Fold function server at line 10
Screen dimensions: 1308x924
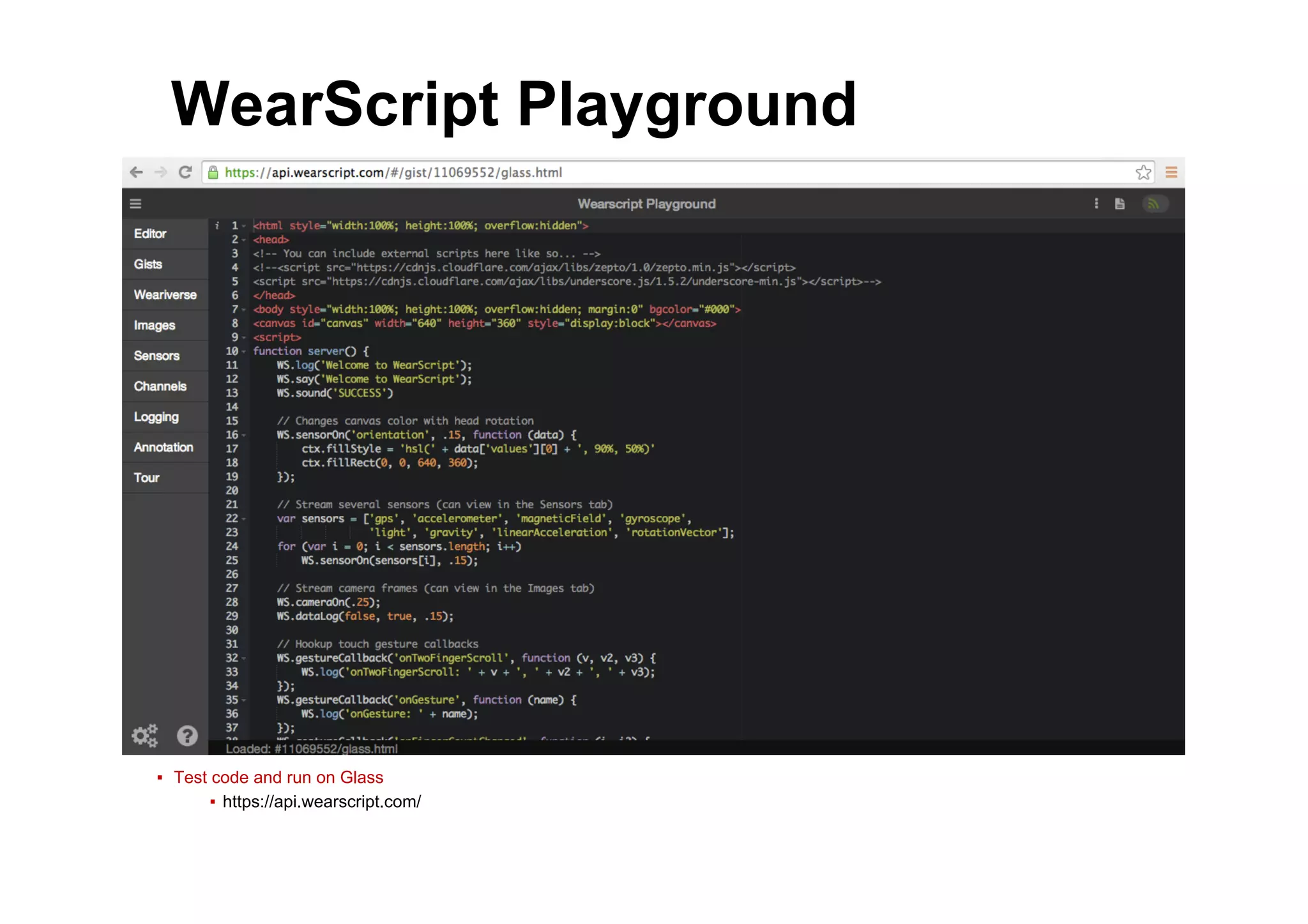pyautogui.click(x=244, y=352)
